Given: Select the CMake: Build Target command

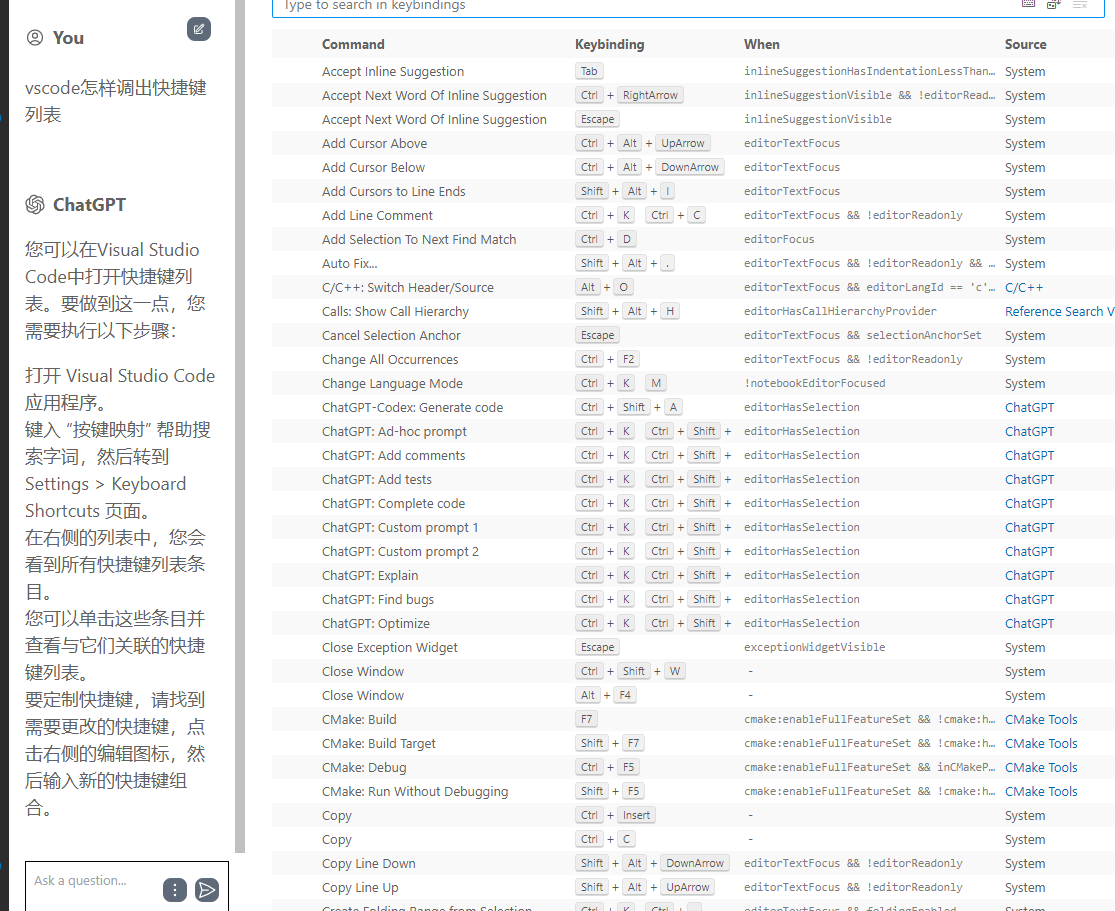Looking at the screenshot, I should pos(378,743).
